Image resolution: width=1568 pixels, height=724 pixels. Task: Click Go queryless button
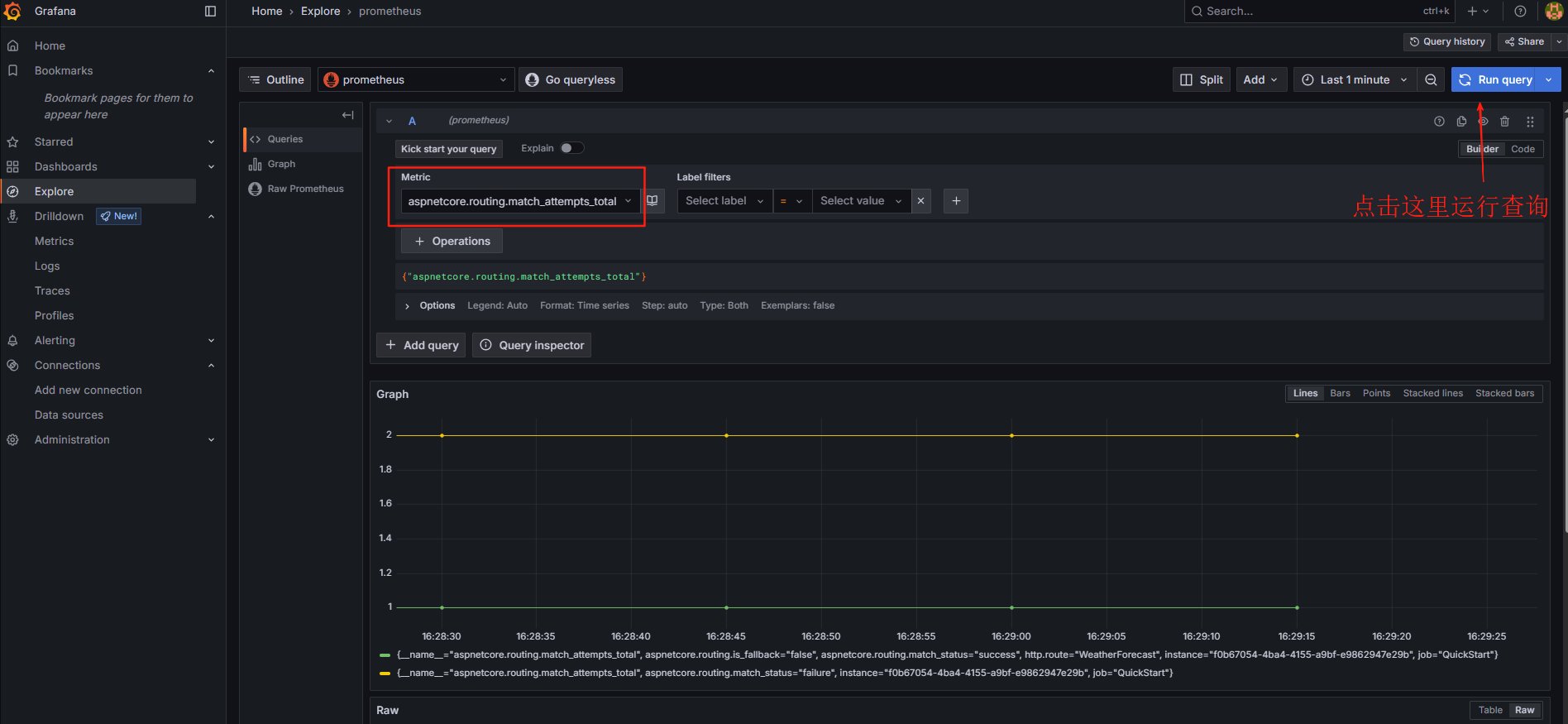click(x=571, y=79)
